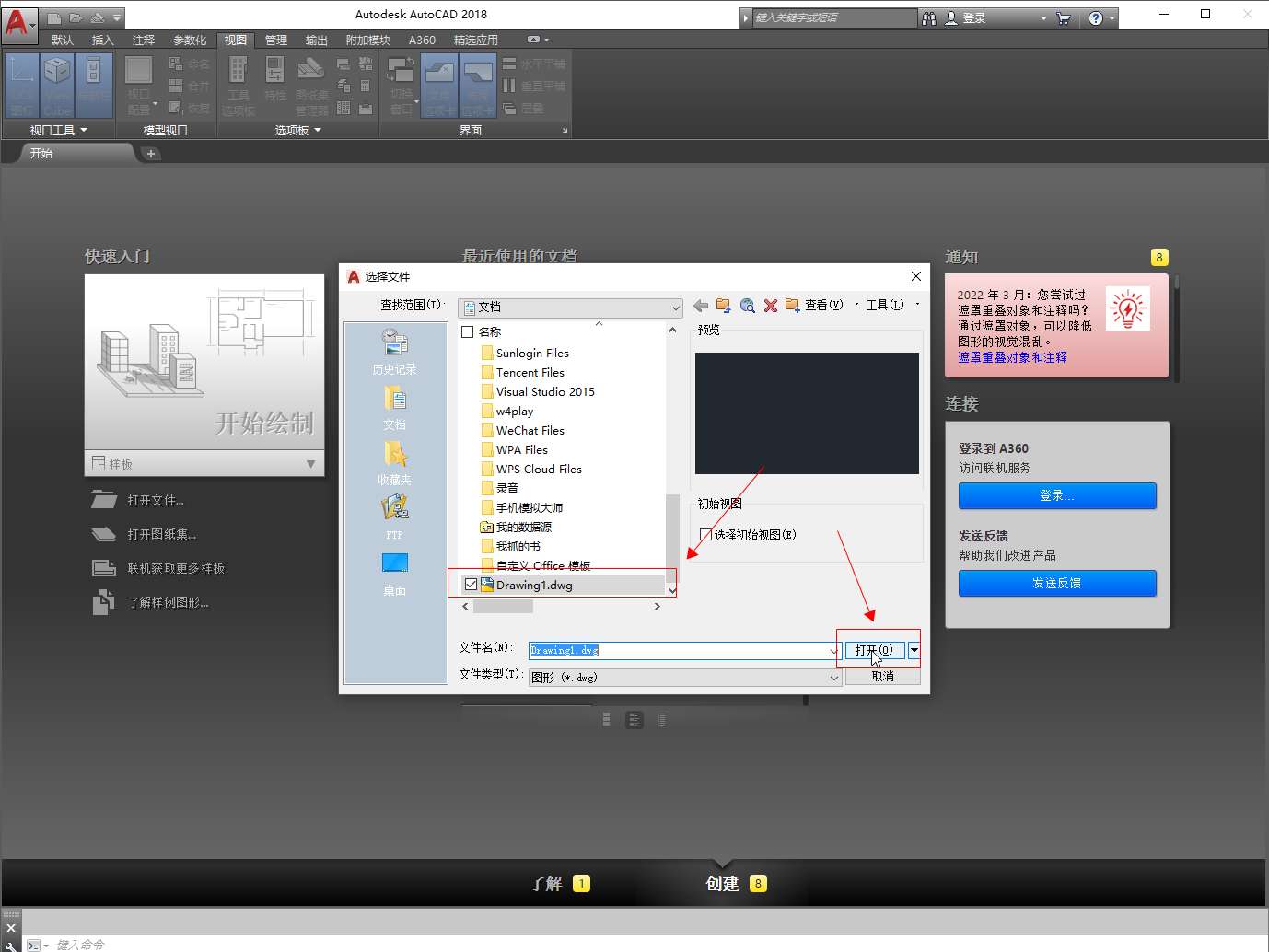Click the 文件名 filename input field
Viewport: 1269px width, 952px height.
[681, 650]
